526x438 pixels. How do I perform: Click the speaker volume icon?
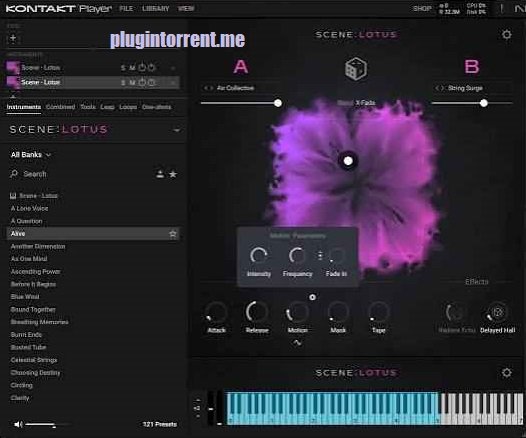click(x=18, y=425)
